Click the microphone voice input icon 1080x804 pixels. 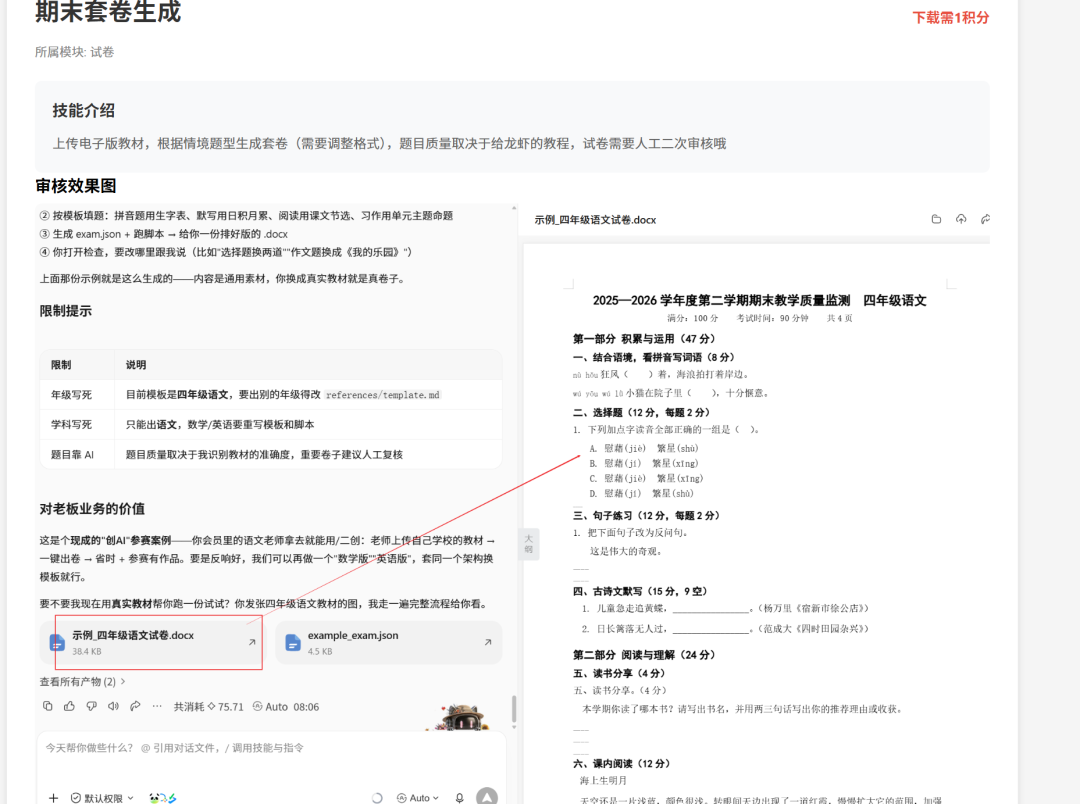pos(459,798)
